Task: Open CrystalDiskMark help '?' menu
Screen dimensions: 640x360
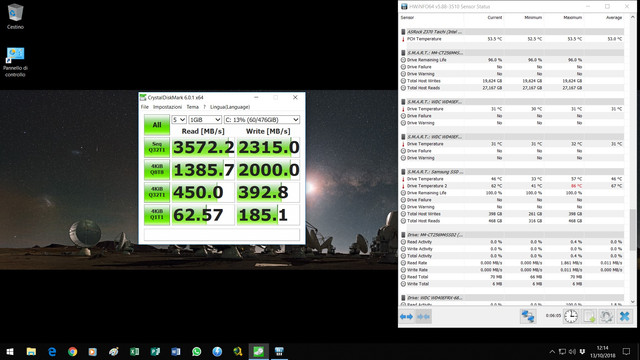Action: pyautogui.click(x=204, y=107)
